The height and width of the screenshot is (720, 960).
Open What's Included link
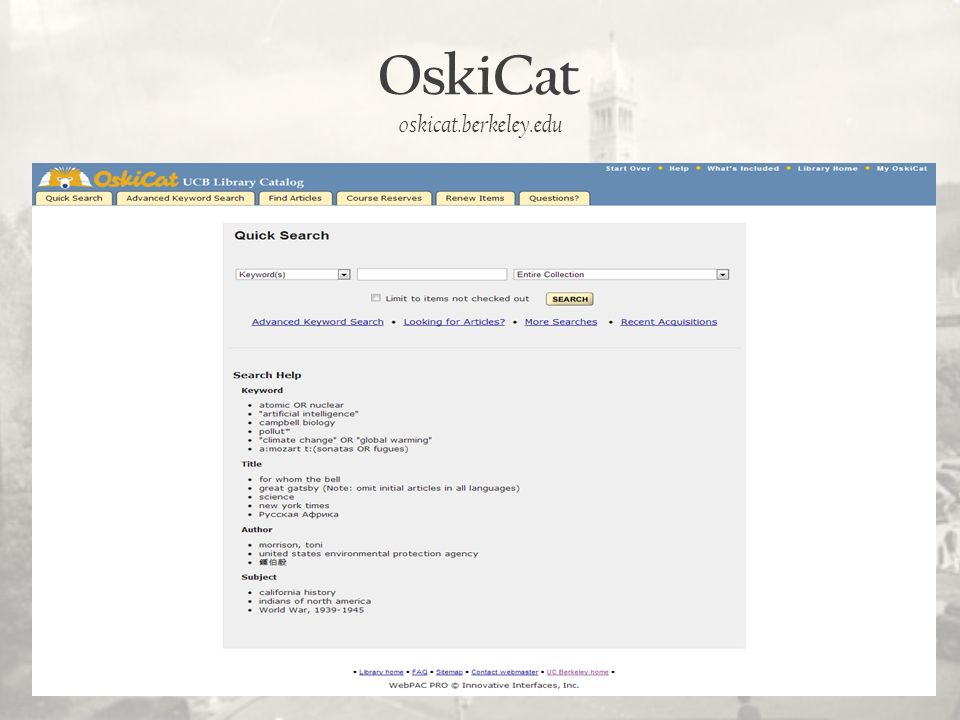[743, 168]
